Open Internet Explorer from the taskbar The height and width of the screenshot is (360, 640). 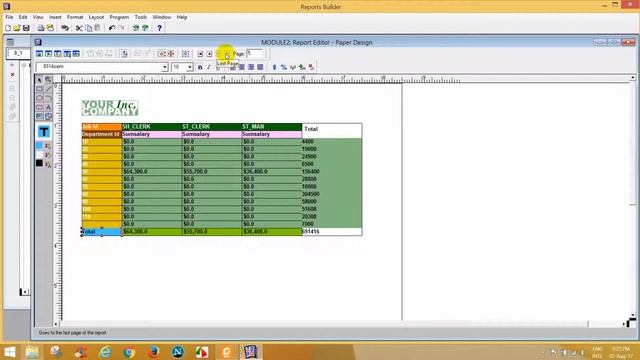pos(105,351)
